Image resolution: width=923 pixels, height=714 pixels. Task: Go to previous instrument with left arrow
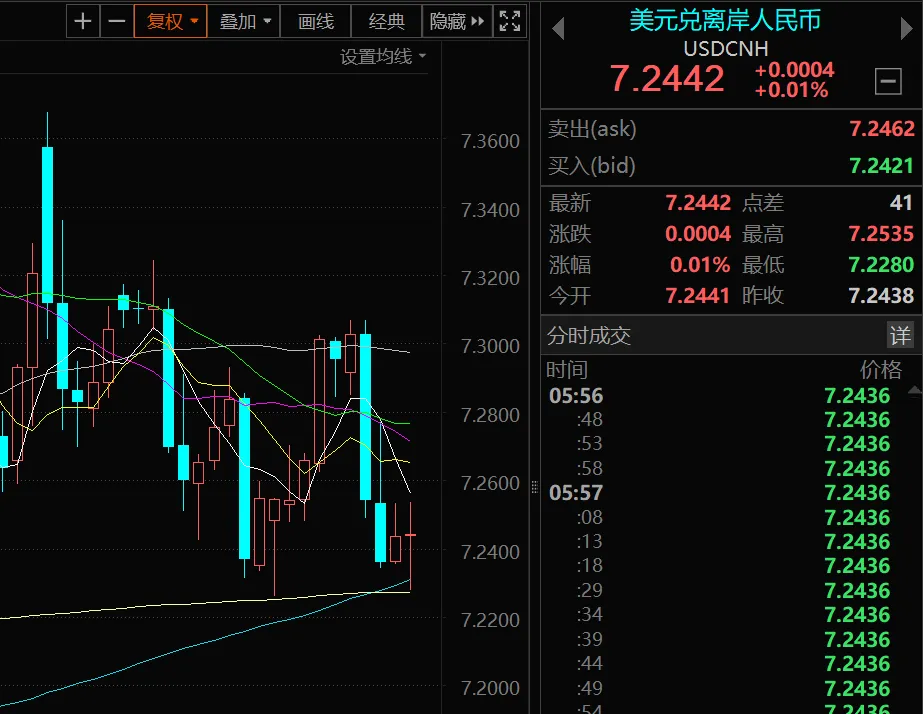pos(559,28)
